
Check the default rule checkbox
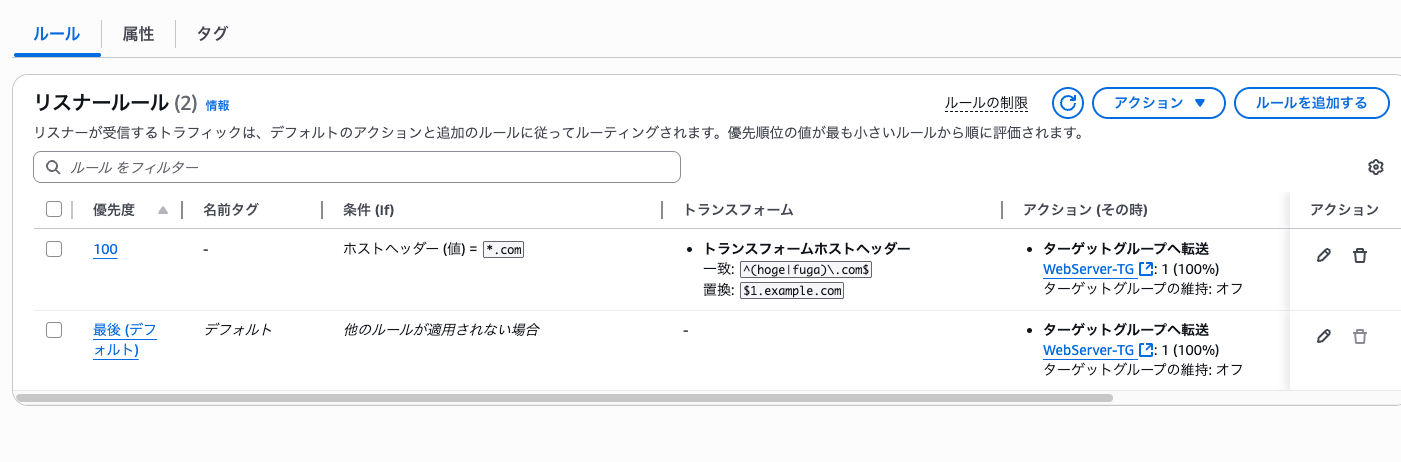[x=54, y=330]
